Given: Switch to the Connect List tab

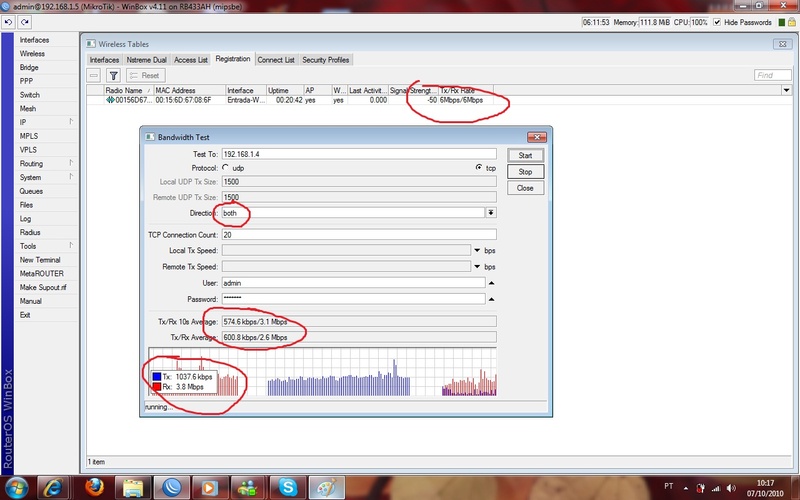Looking at the screenshot, I should coord(276,60).
